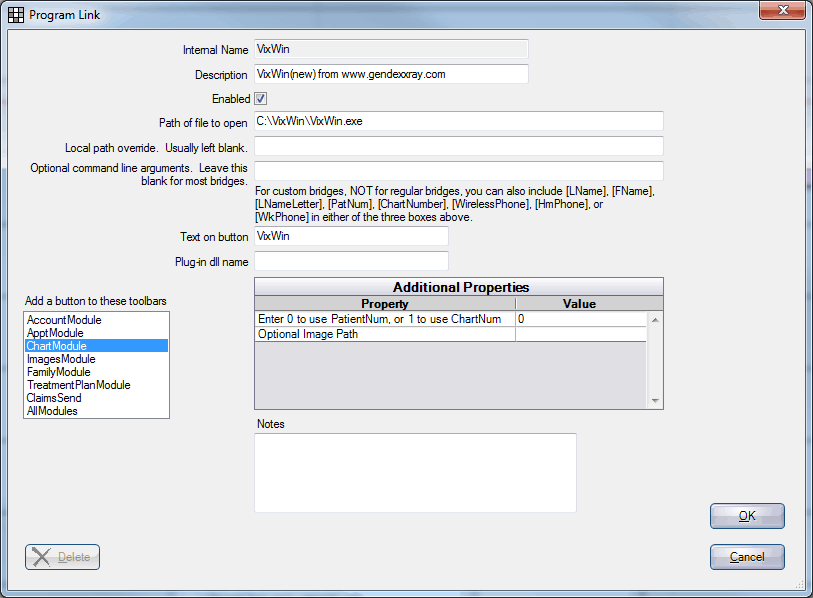Click the Additional Properties title bar
This screenshot has width=813, height=598.
coord(459,287)
